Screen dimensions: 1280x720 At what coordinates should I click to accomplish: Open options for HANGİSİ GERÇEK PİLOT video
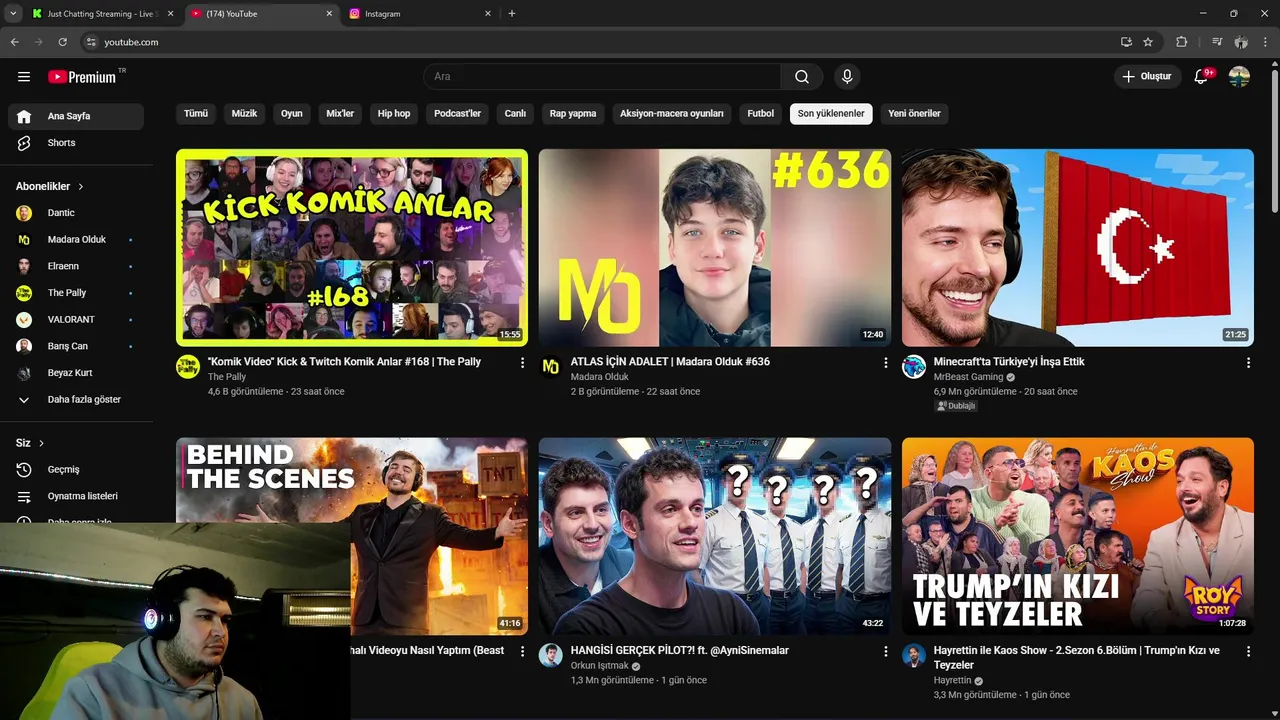tap(885, 651)
